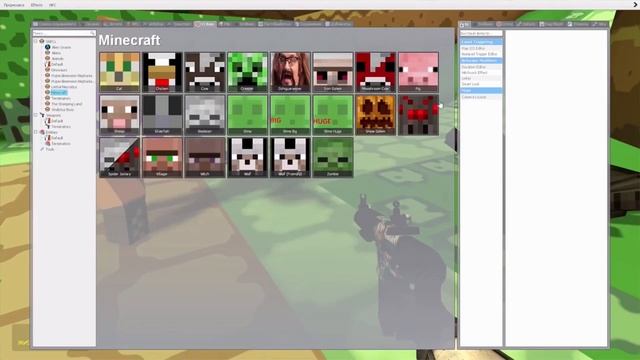
Task: Spawn the Slime Huge NPC
Action: point(333,115)
